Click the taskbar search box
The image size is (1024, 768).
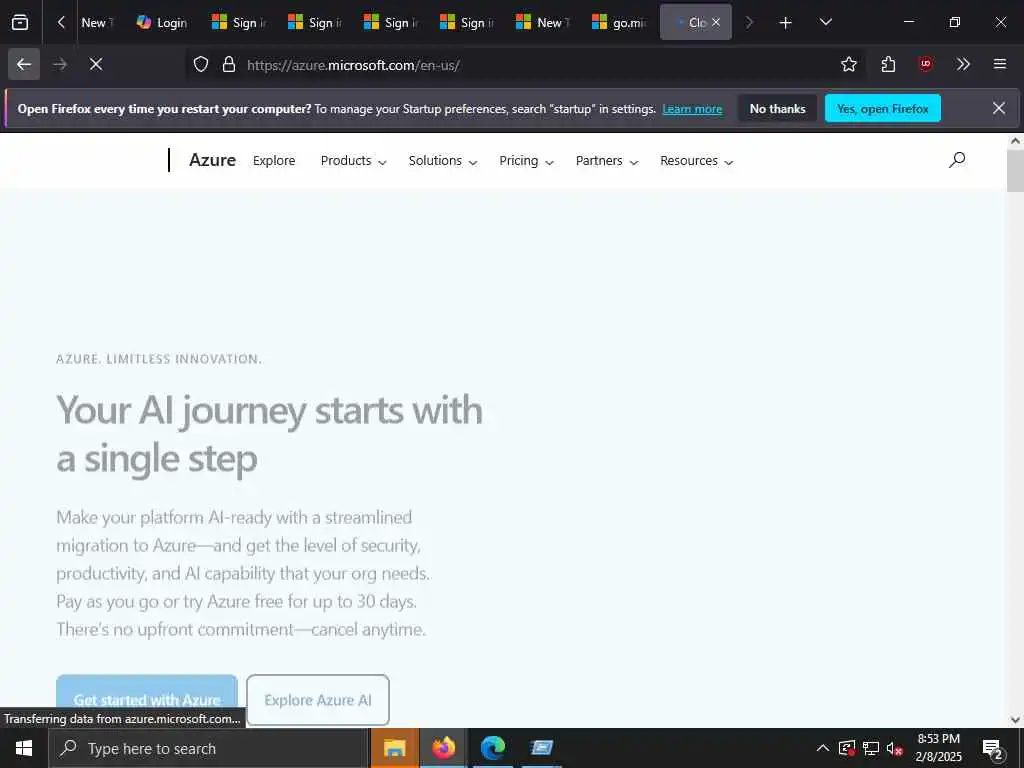pos(209,748)
